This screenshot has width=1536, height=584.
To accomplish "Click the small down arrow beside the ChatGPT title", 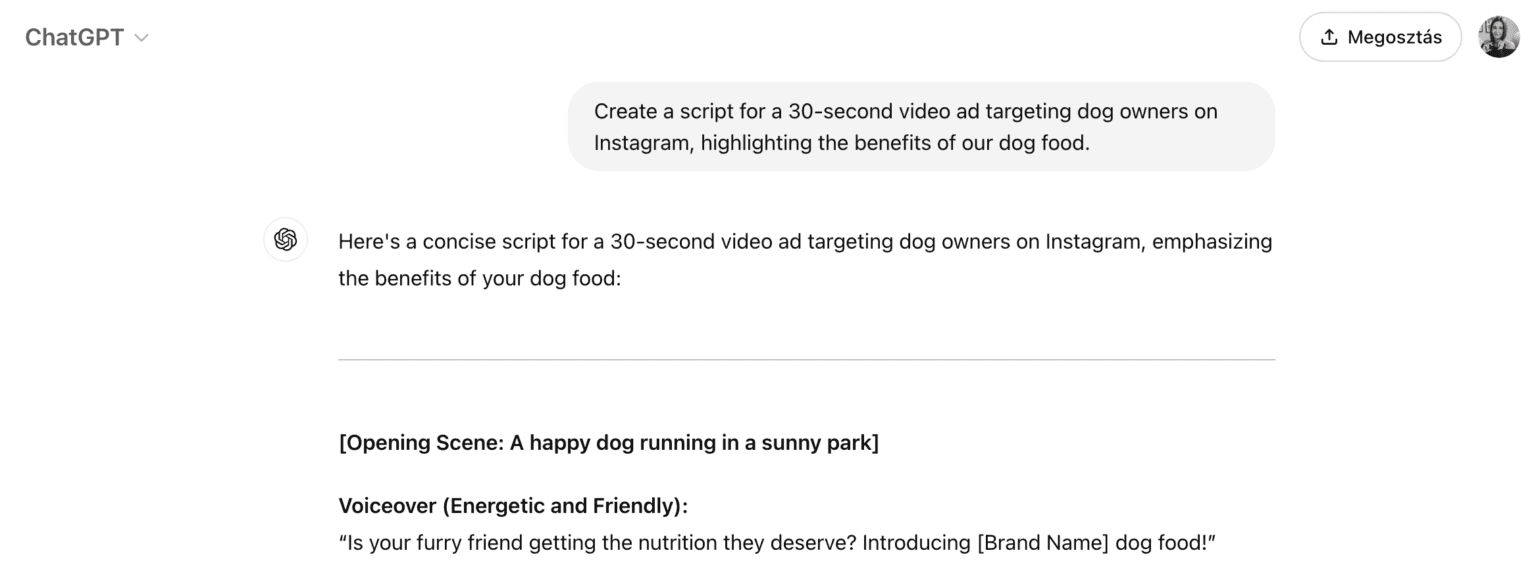I will point(141,38).
